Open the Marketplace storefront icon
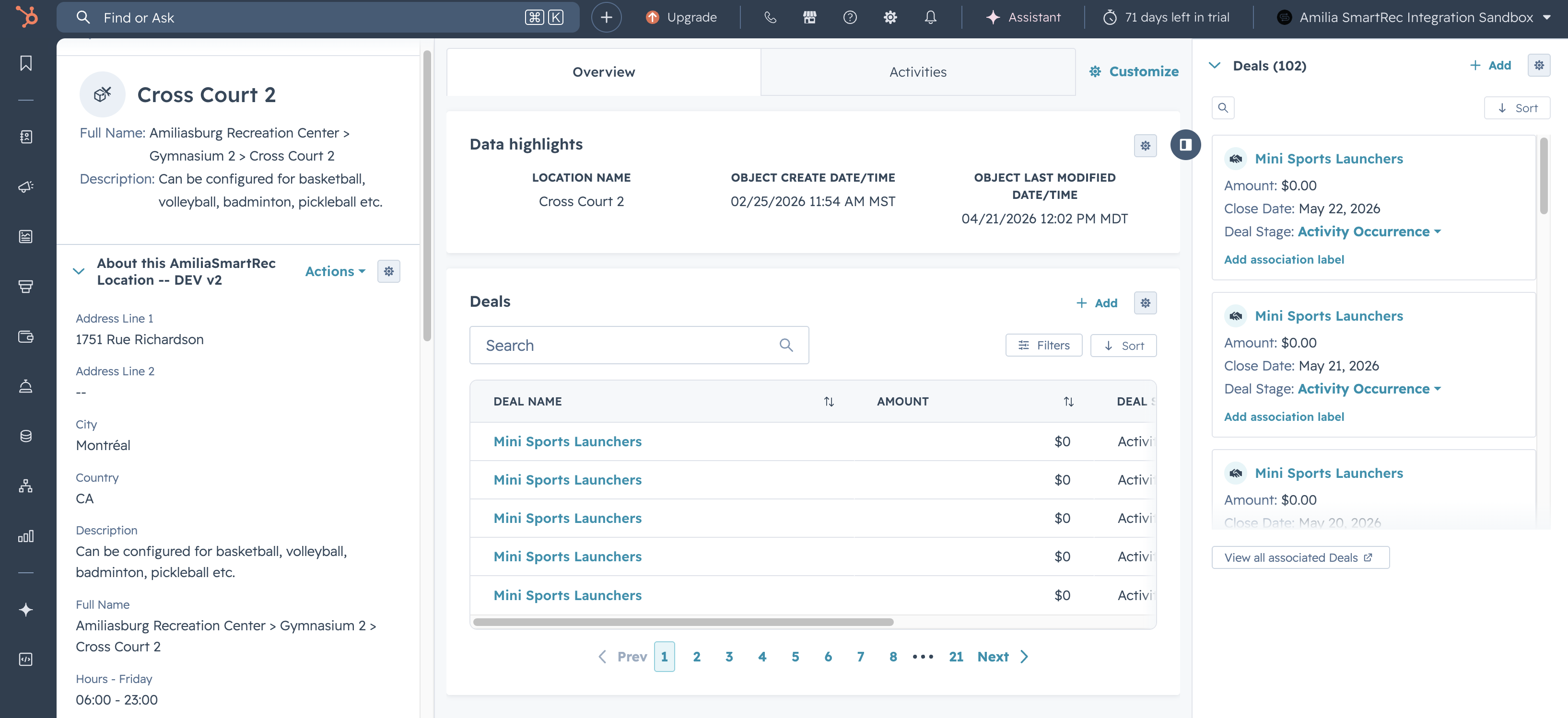1568x718 pixels. 809,17
